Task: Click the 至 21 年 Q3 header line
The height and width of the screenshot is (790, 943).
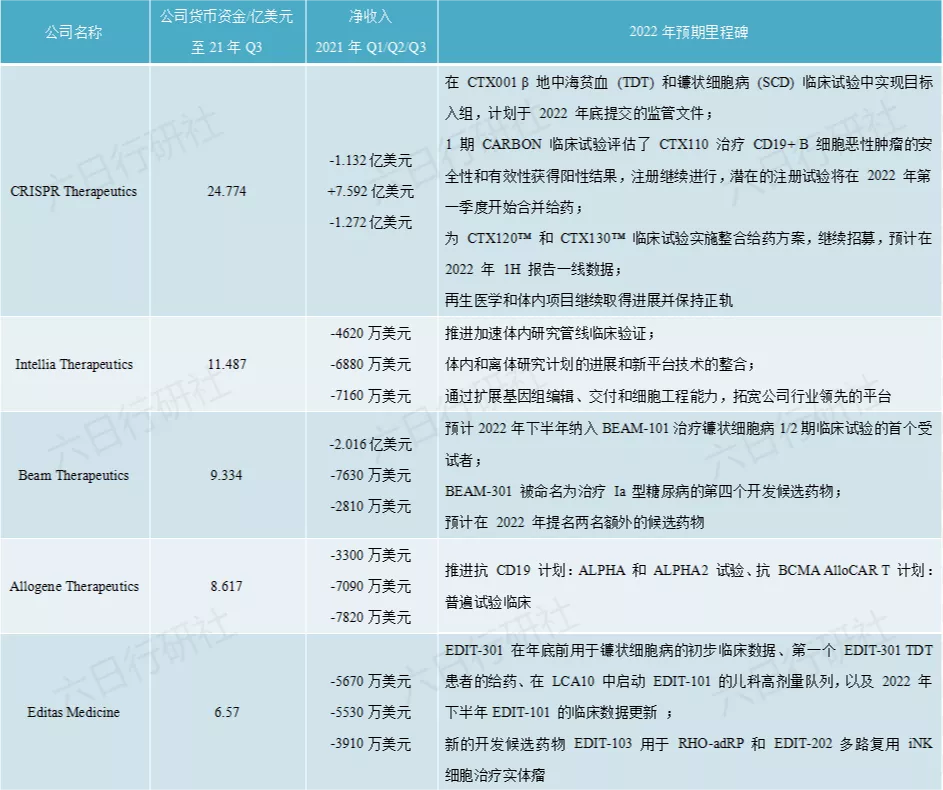Action: point(227,47)
